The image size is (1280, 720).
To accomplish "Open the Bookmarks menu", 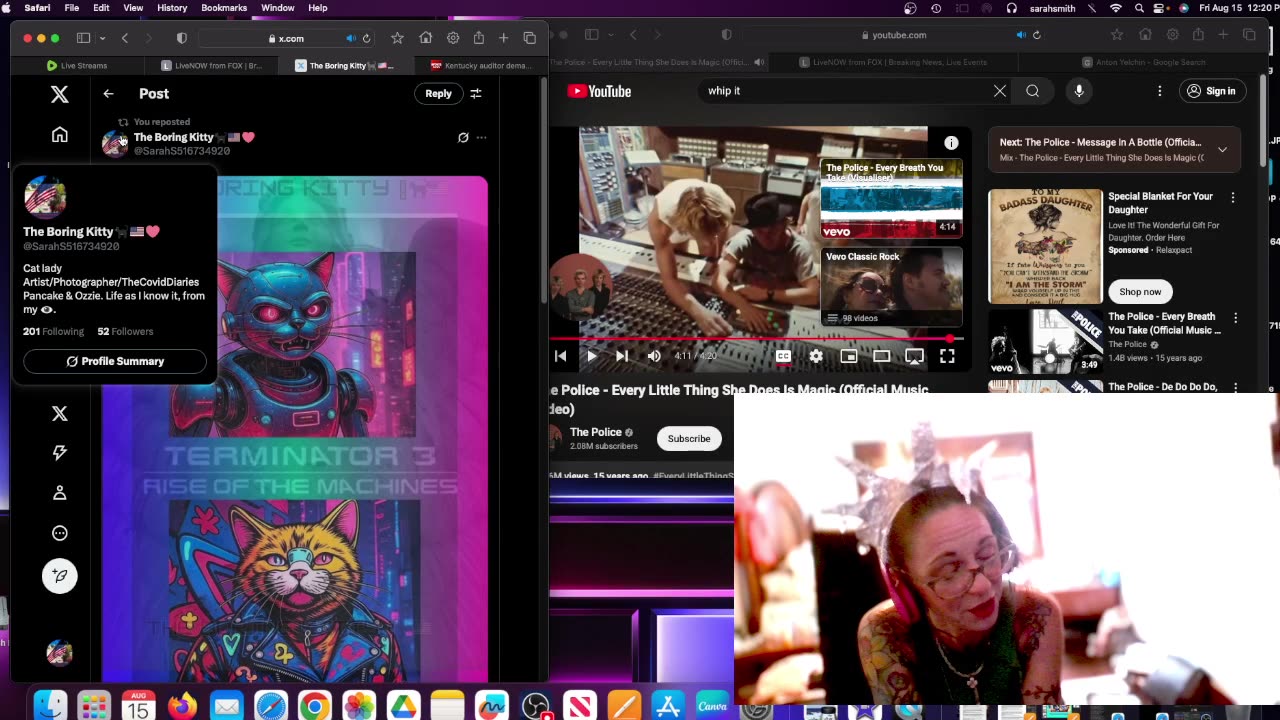I will tap(224, 8).
